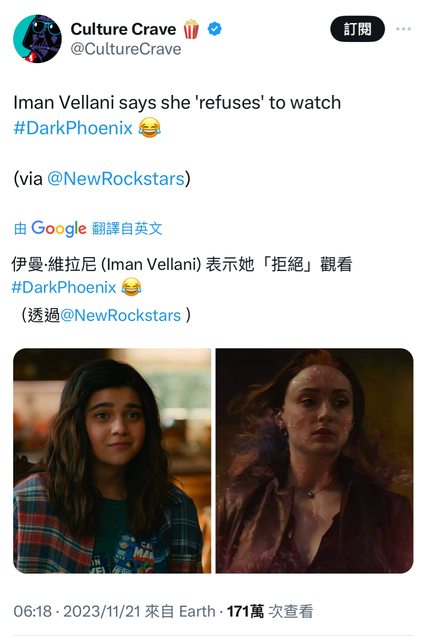Click the blue verified badge
Image resolution: width=427 pixels, height=640 pixels.
(x=215, y=29)
